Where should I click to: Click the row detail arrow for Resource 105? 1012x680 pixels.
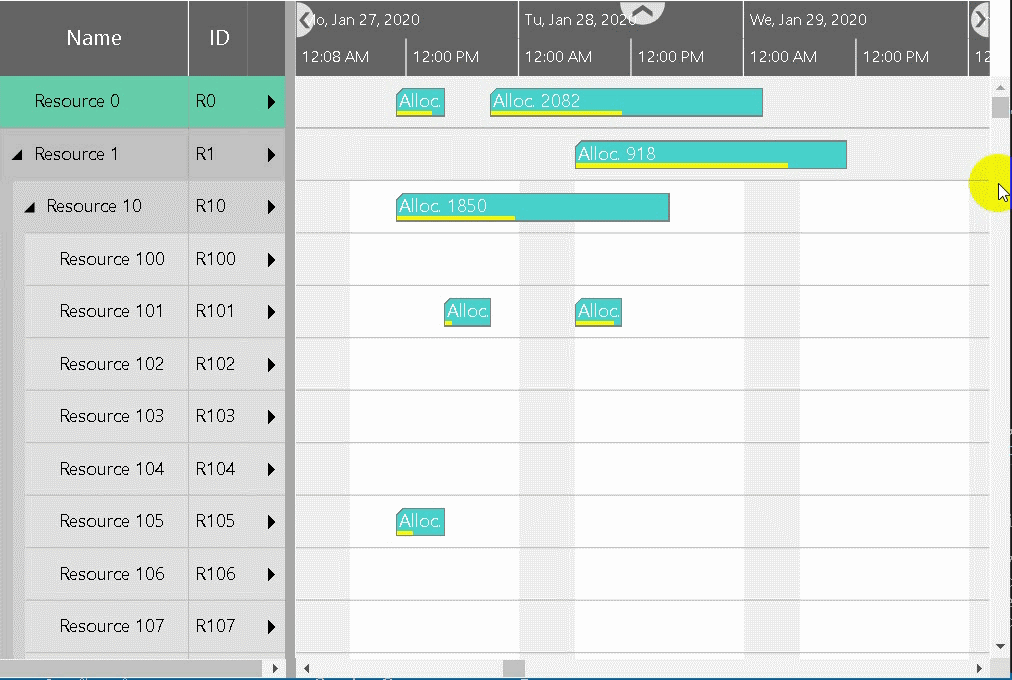point(270,521)
